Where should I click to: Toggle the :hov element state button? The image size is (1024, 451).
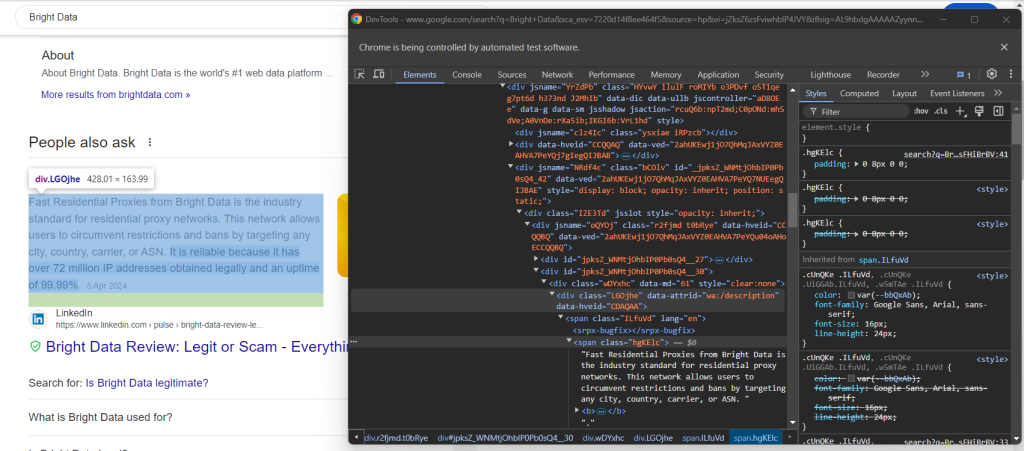tap(920, 111)
